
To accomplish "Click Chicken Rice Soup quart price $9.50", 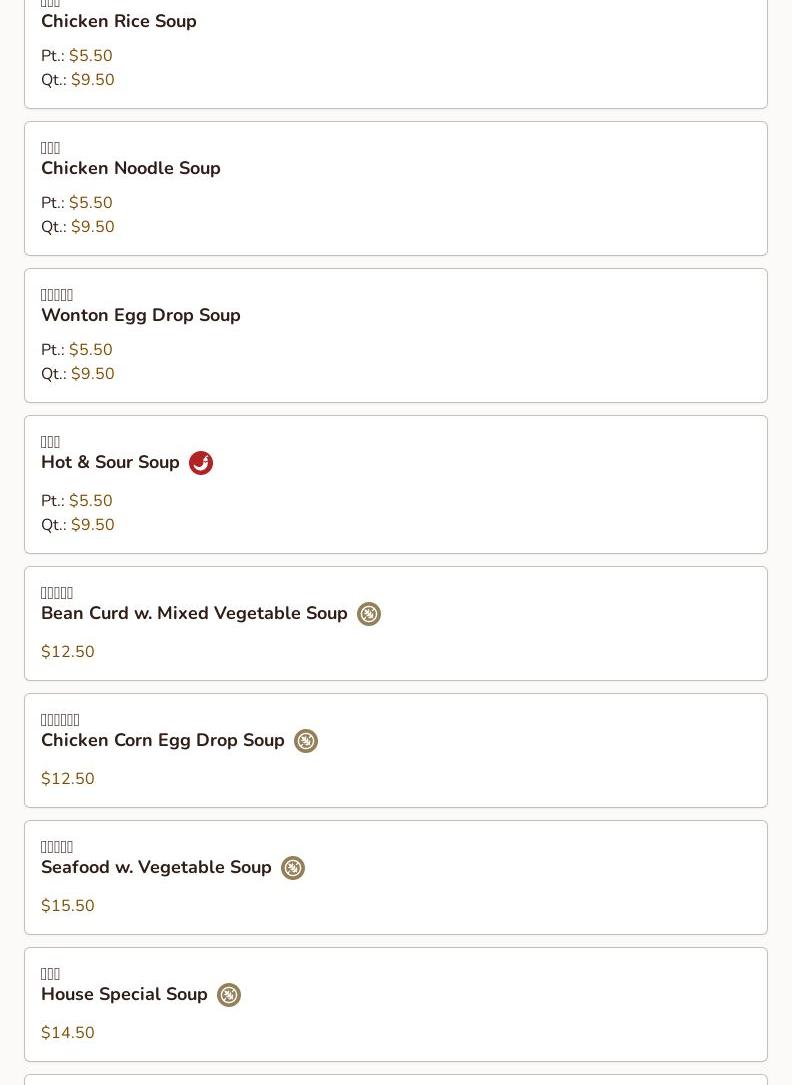I will point(92,80).
